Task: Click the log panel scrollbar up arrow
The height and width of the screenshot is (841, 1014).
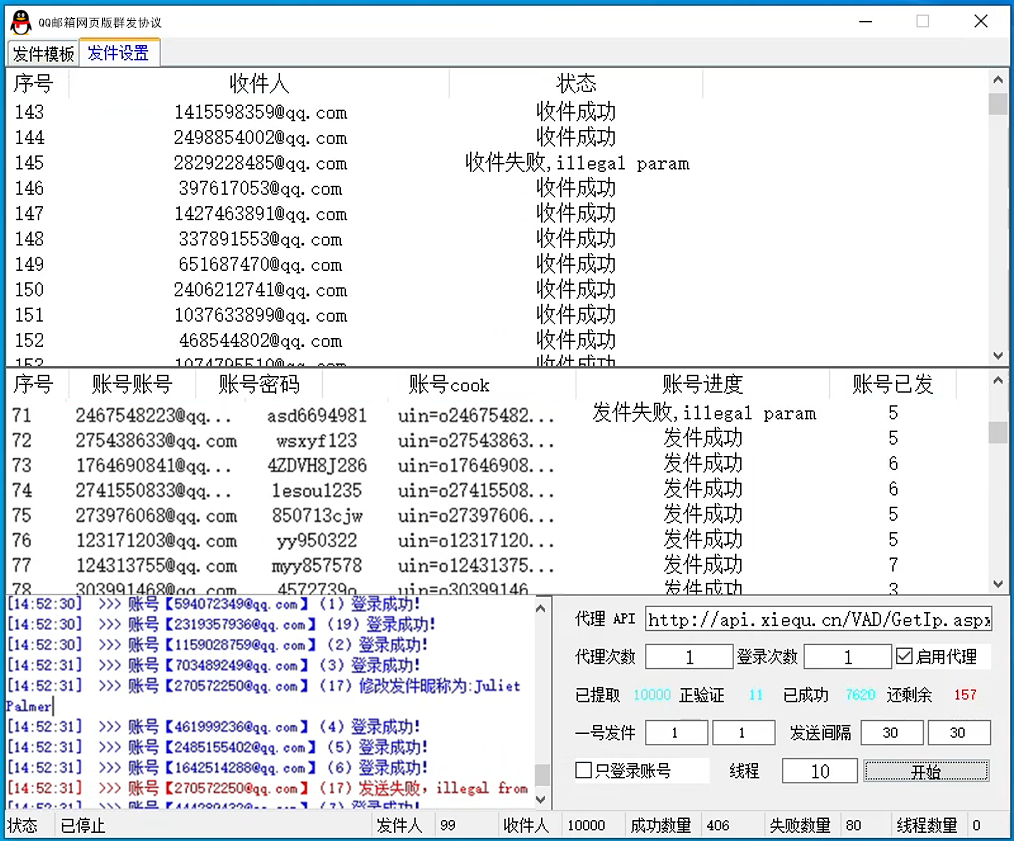Action: [541, 607]
